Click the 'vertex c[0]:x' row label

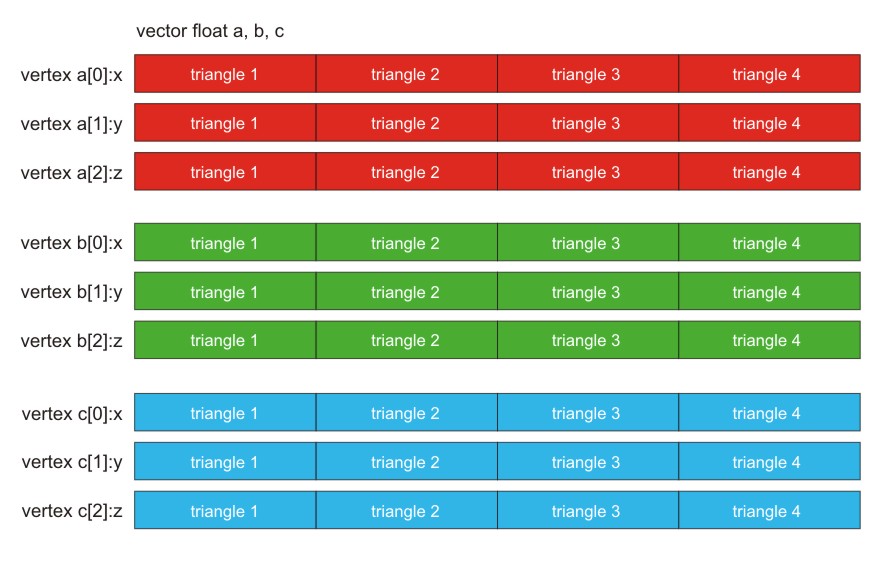[x=72, y=413]
